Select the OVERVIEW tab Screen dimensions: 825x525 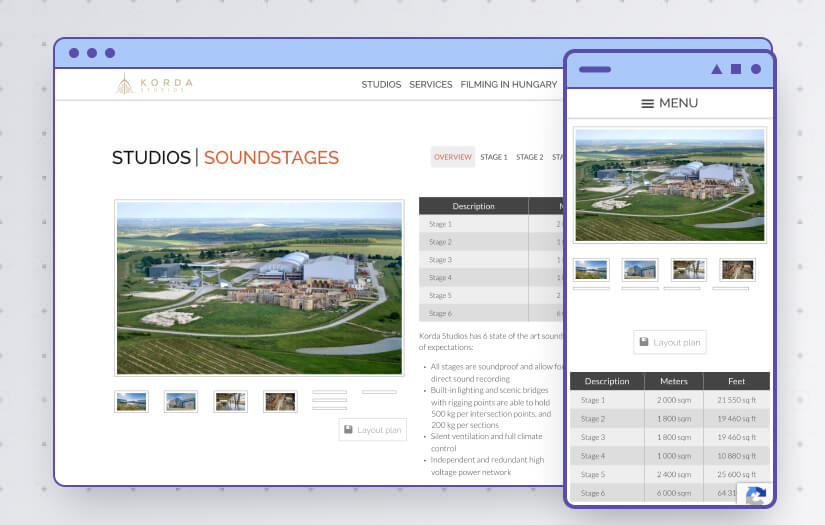click(x=452, y=157)
